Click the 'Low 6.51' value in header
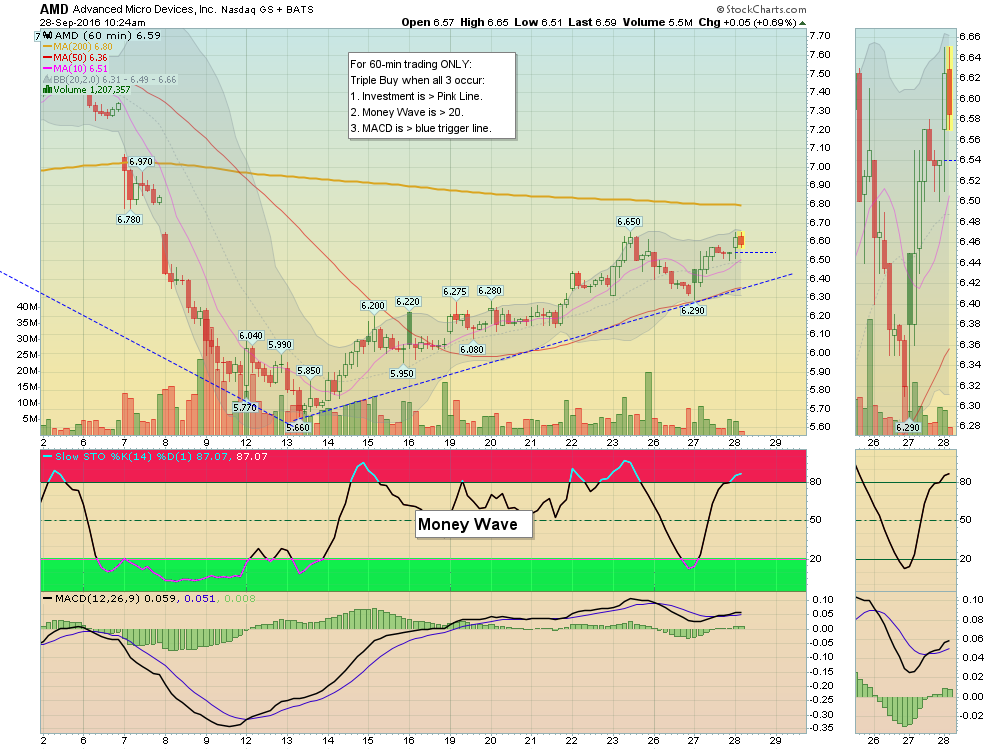Image resolution: width=1000 pixels, height=750 pixels. click(538, 22)
